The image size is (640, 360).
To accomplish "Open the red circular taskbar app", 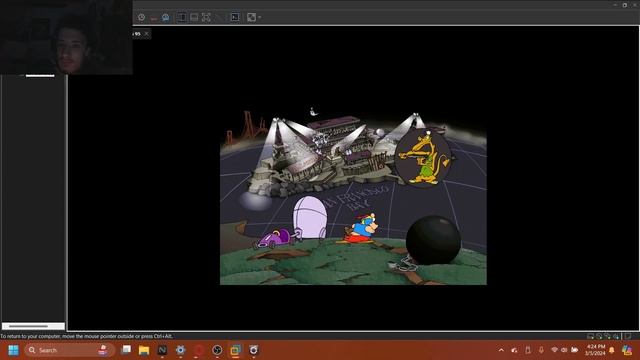I will 199,350.
